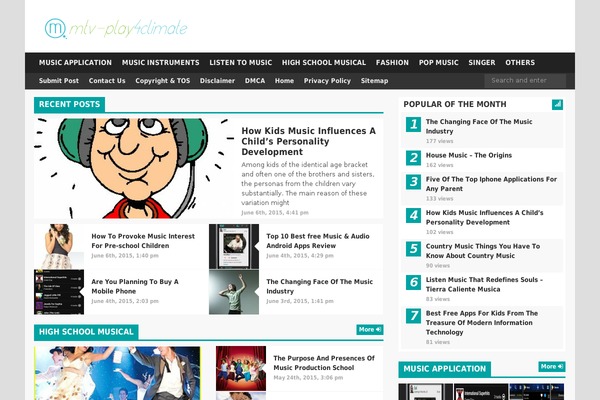Focus the Search and enter field
The height and width of the screenshot is (400, 600).
click(525, 80)
